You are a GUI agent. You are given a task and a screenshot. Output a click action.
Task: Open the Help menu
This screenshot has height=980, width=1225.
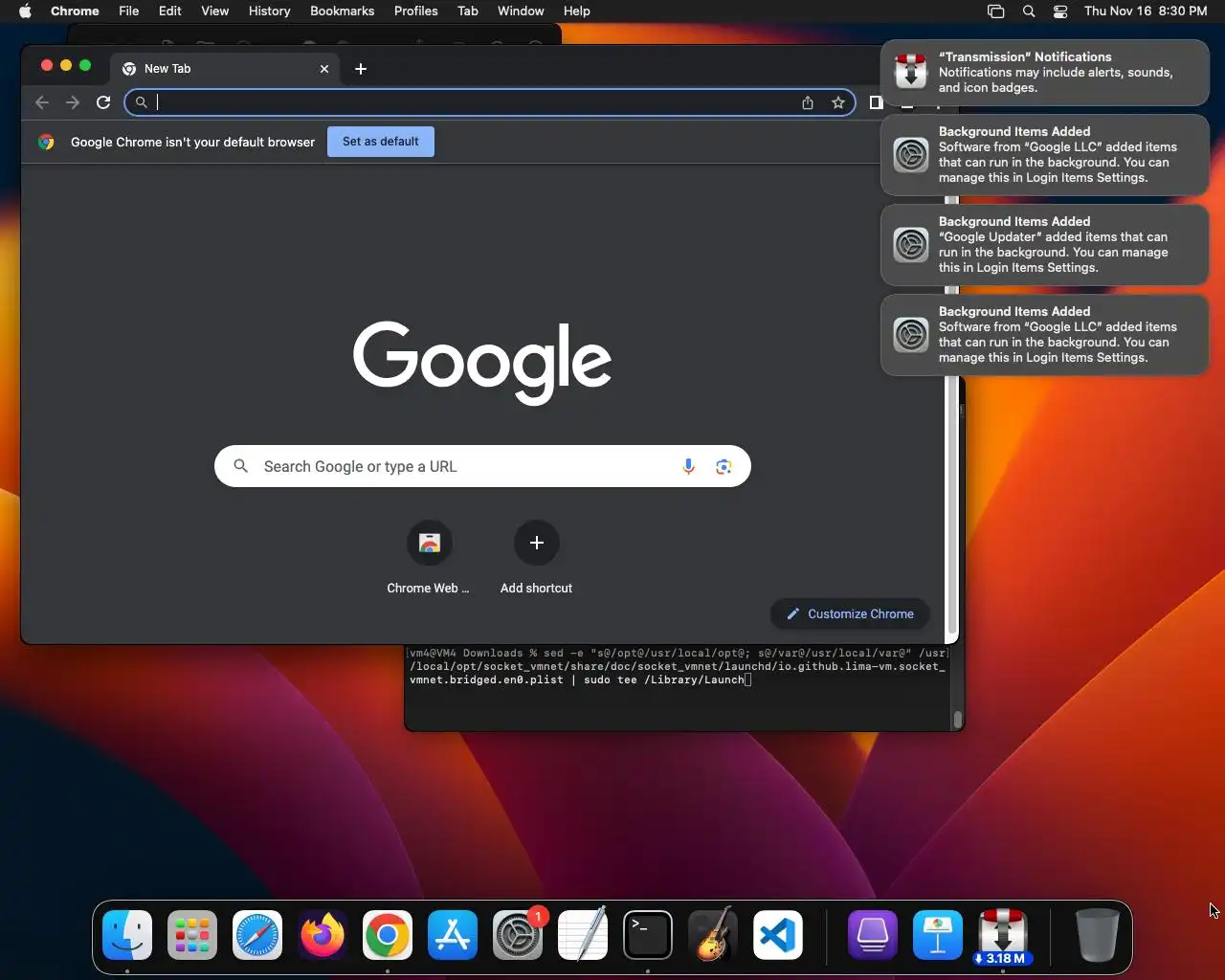coord(576,11)
